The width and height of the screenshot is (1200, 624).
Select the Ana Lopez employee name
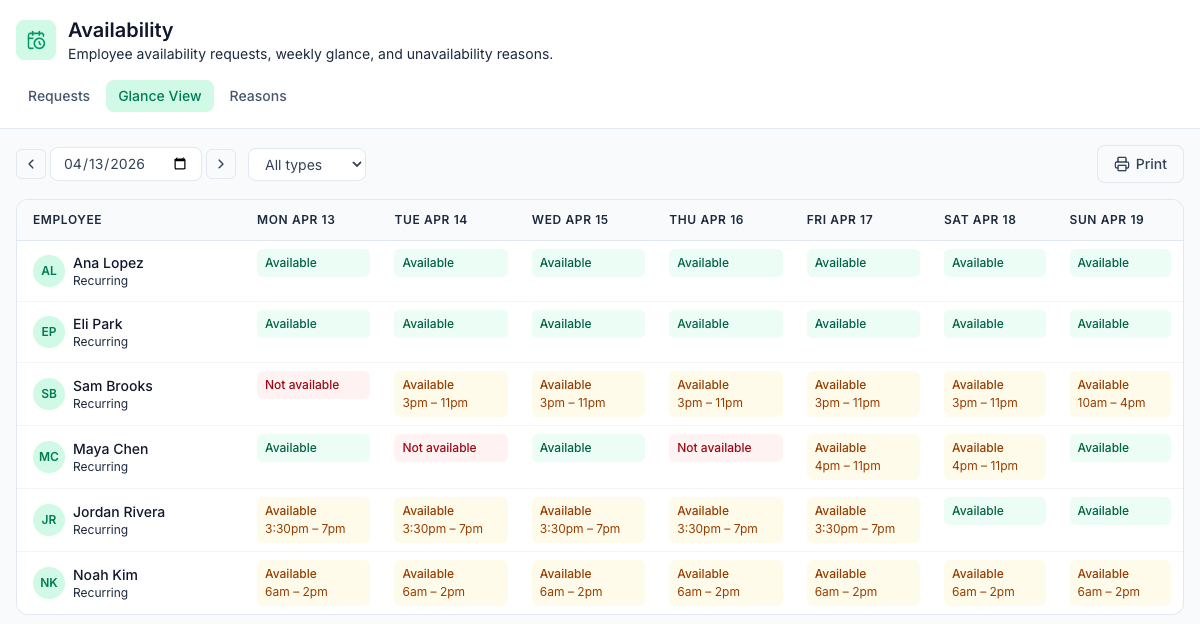click(108, 263)
